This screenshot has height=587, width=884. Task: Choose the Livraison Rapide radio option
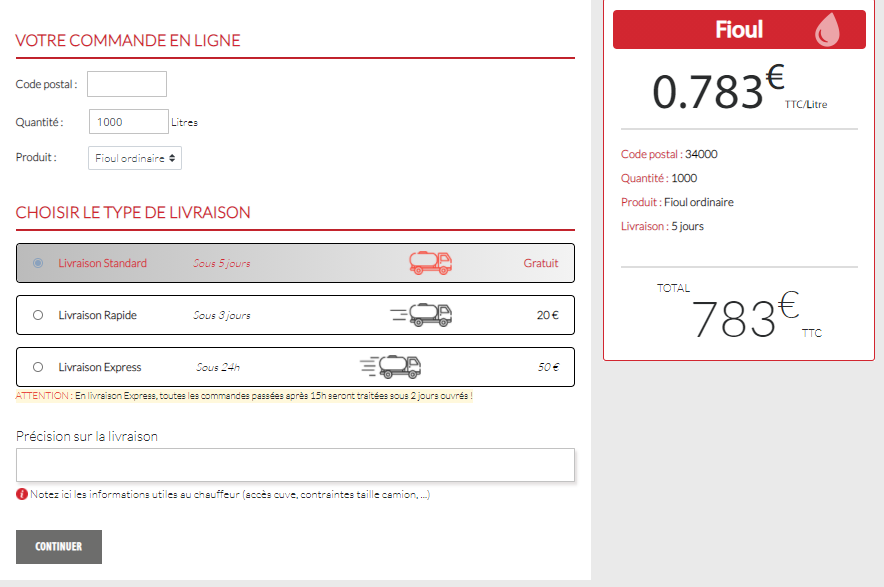pyautogui.click(x=38, y=315)
